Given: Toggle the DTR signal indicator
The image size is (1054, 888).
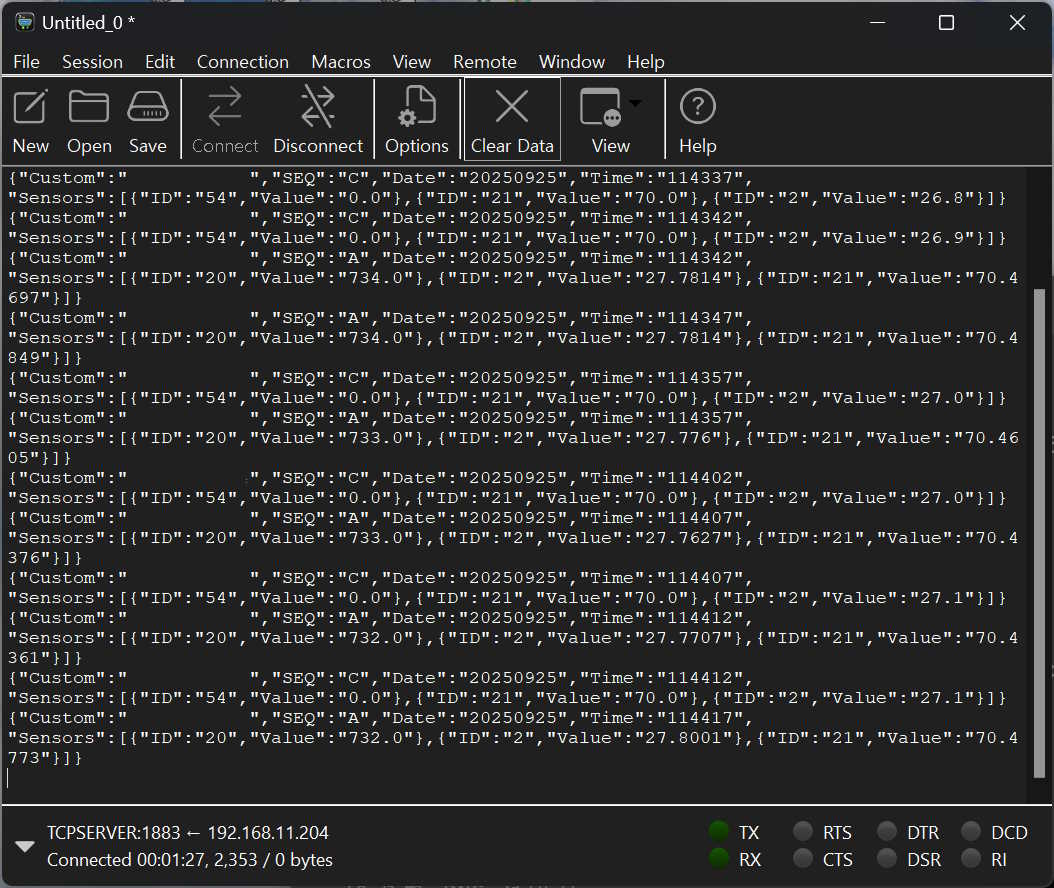Looking at the screenshot, I should pyautogui.click(x=887, y=832).
